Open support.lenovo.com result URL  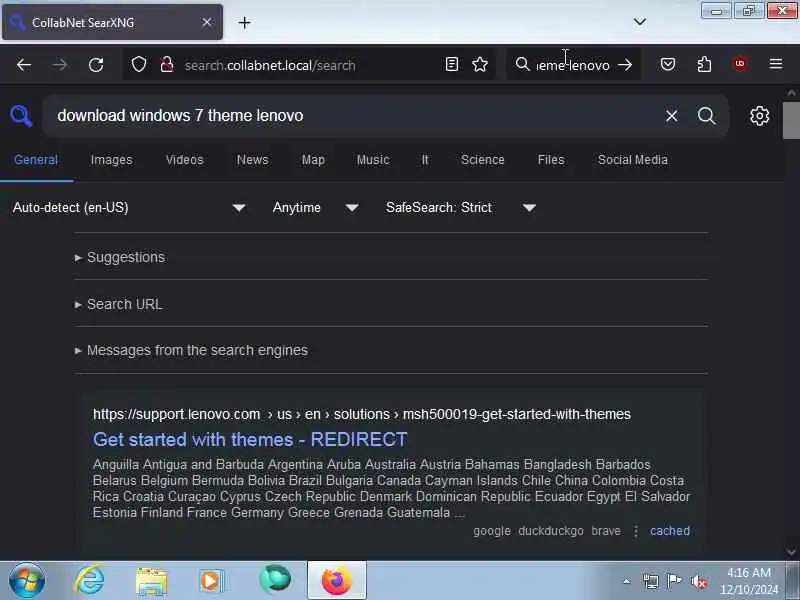coord(362,414)
